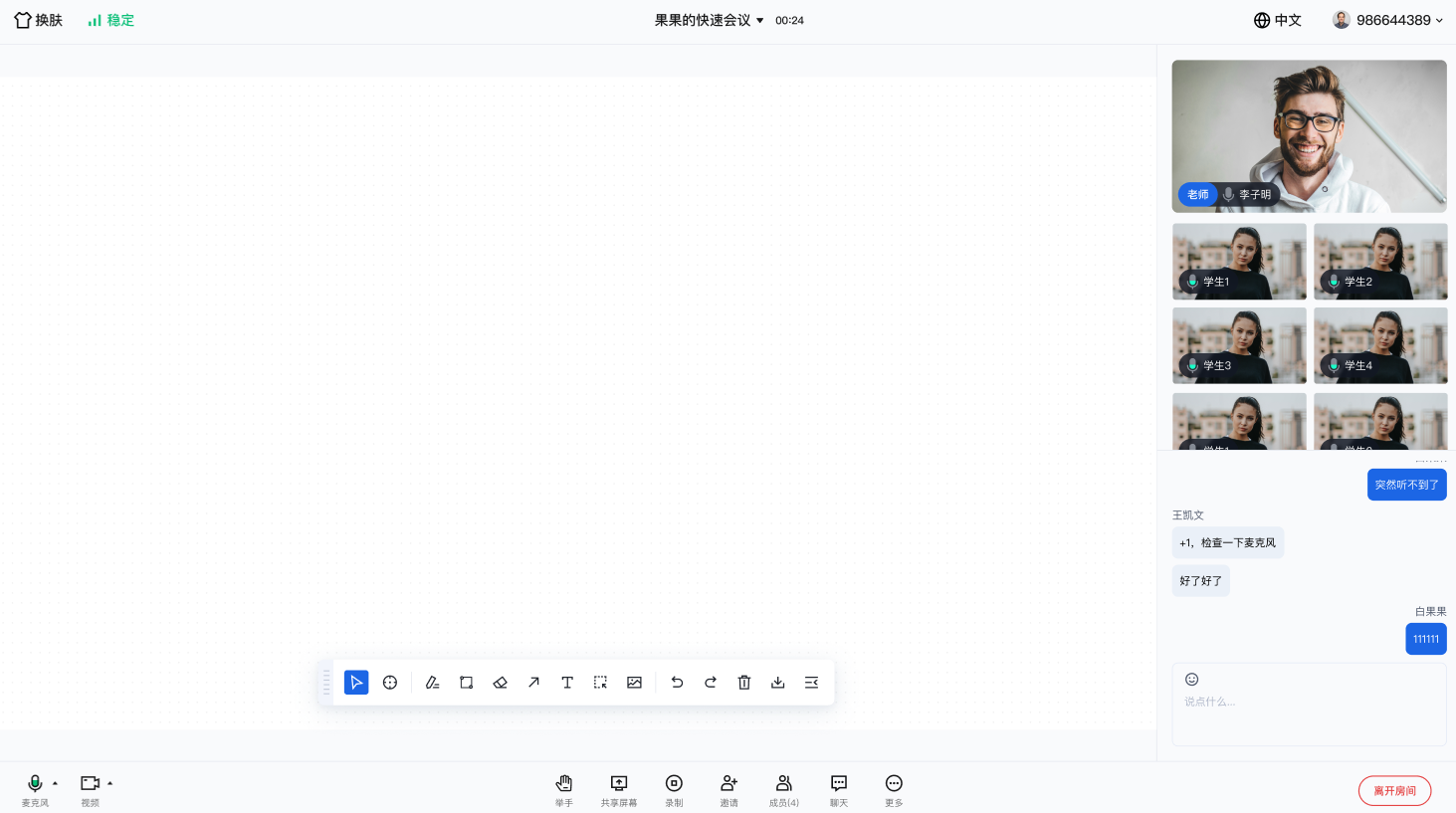
Task: Click the 老师 role badge
Action: [x=1197, y=195]
